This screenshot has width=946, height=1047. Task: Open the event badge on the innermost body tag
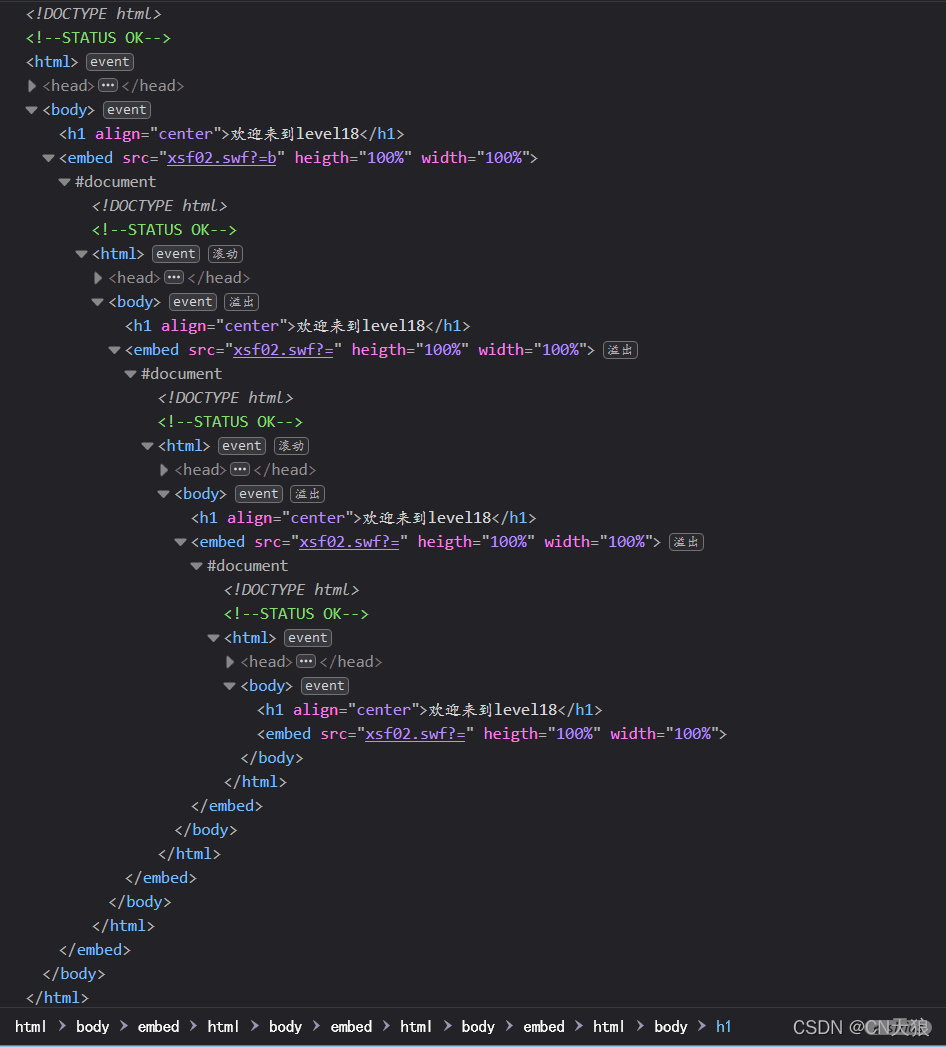point(324,686)
